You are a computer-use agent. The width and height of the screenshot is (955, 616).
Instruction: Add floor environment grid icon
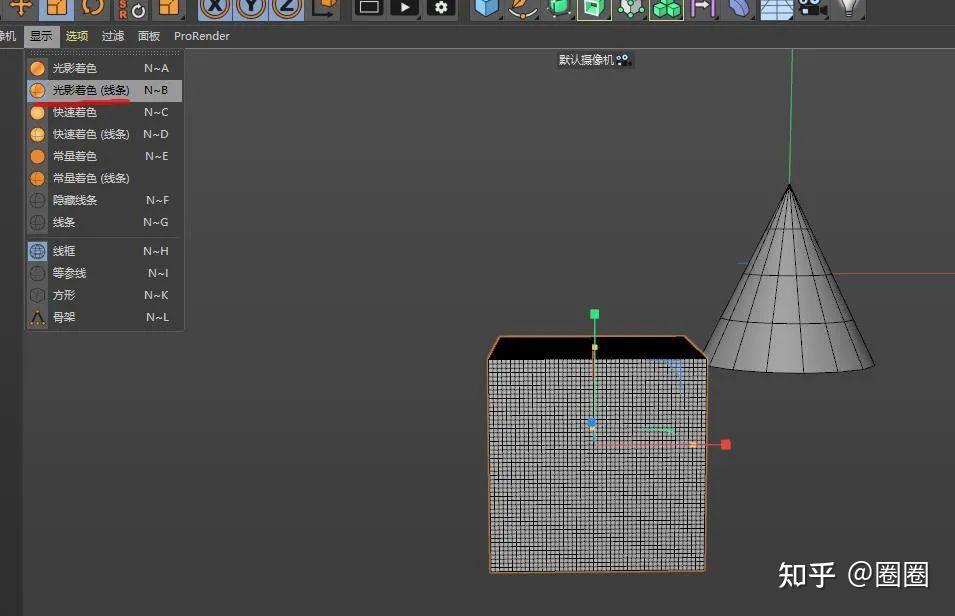pyautogui.click(x=777, y=9)
